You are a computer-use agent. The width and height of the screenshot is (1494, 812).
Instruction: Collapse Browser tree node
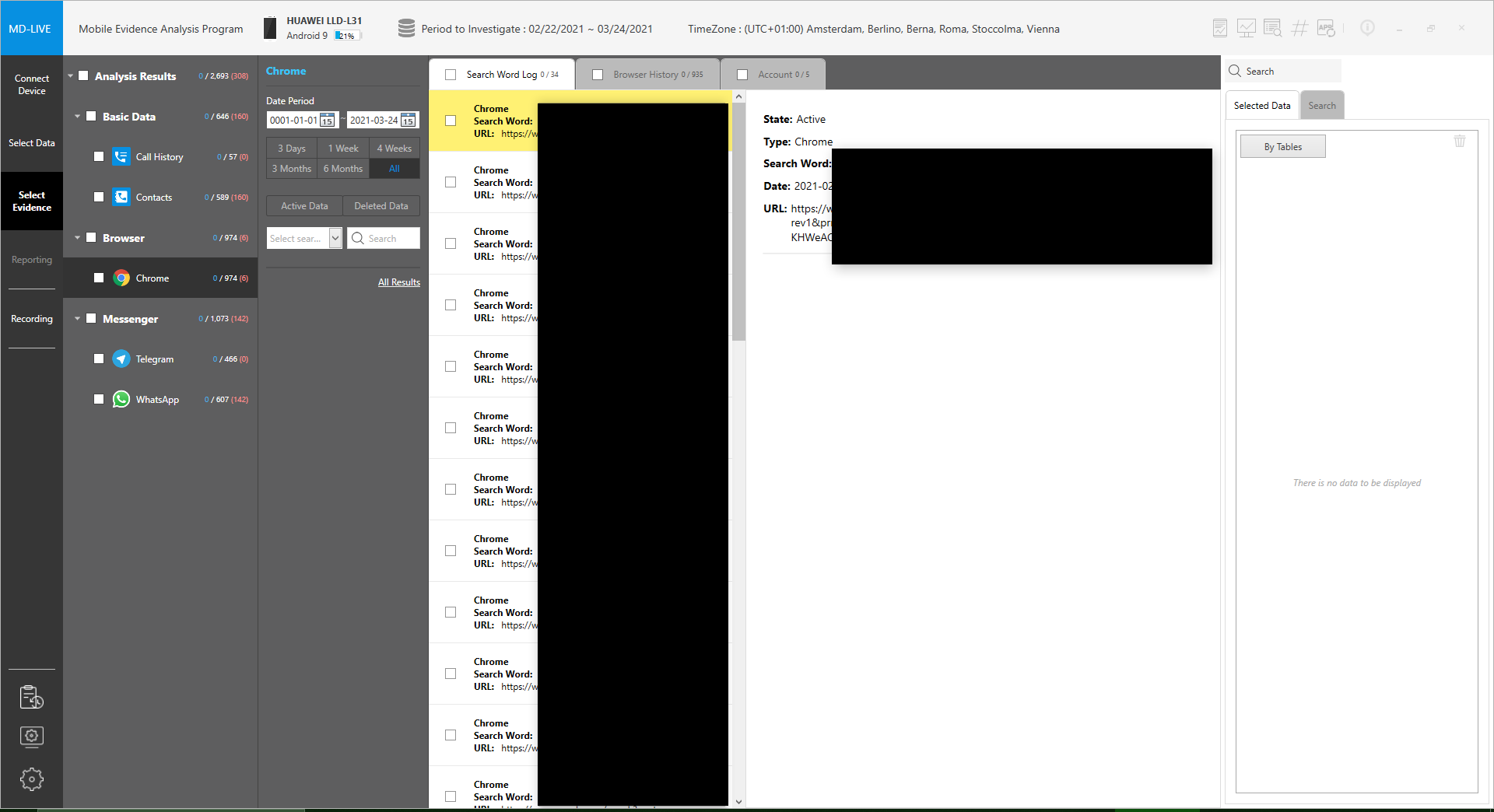[x=78, y=238]
